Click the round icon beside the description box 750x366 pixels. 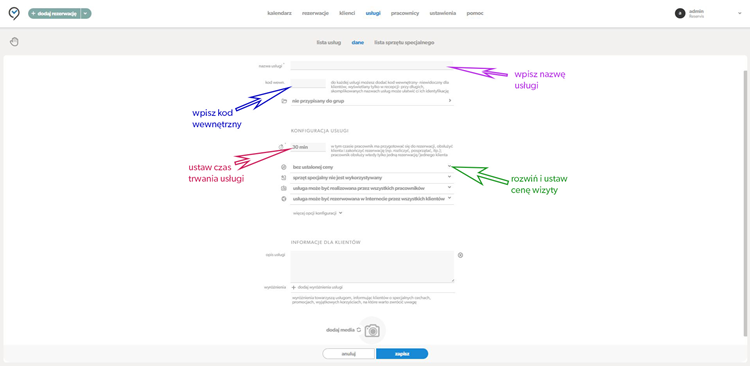click(x=461, y=255)
